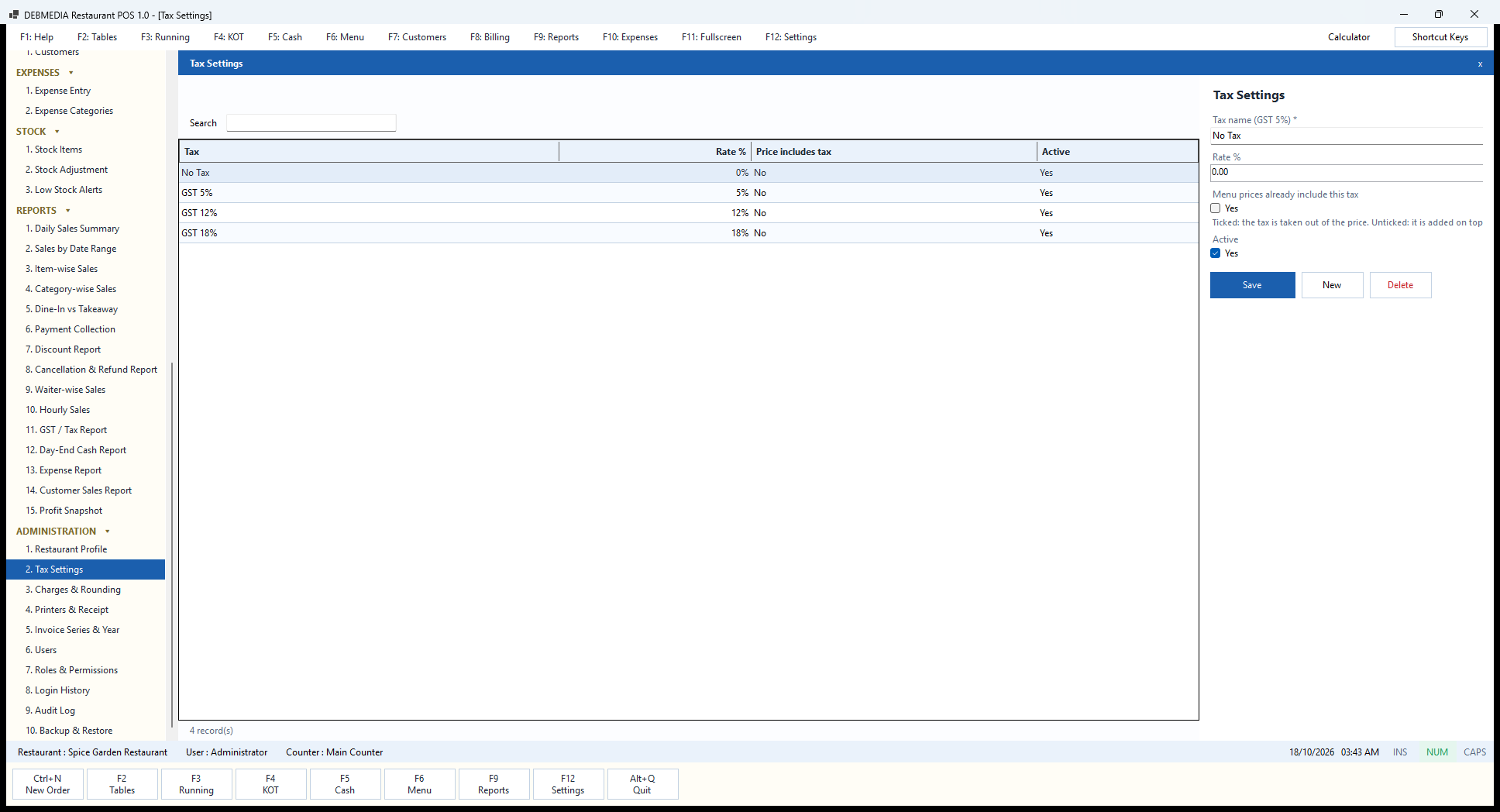1500x812 pixels.
Task: Untick the Active Yes checkbox
Action: pos(1216,253)
